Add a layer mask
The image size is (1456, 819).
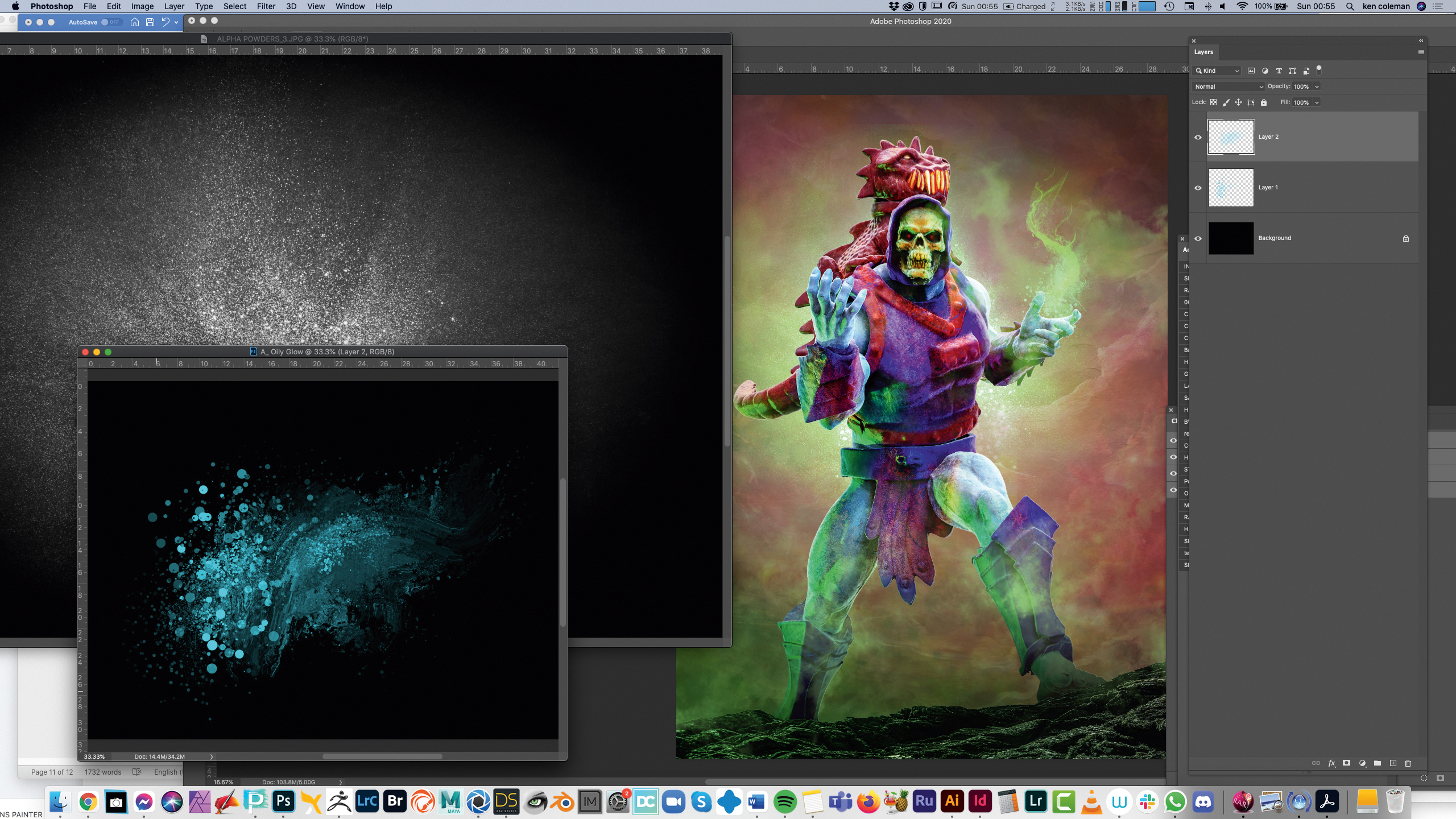(1346, 763)
